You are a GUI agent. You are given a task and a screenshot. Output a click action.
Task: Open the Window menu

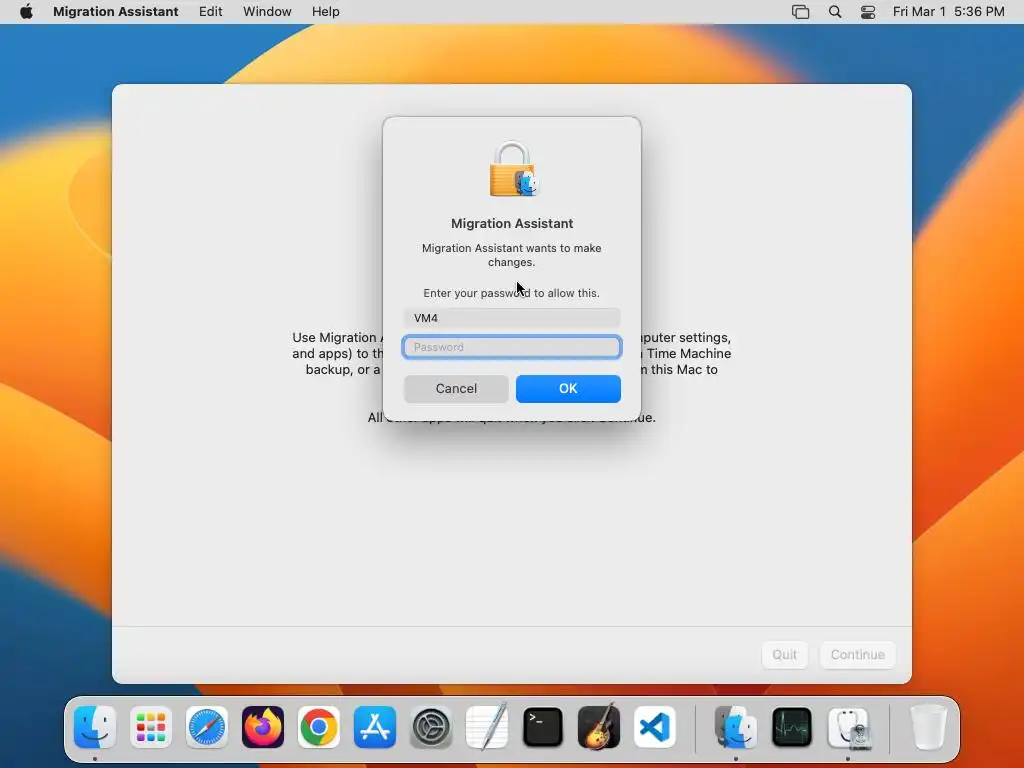pyautogui.click(x=267, y=12)
